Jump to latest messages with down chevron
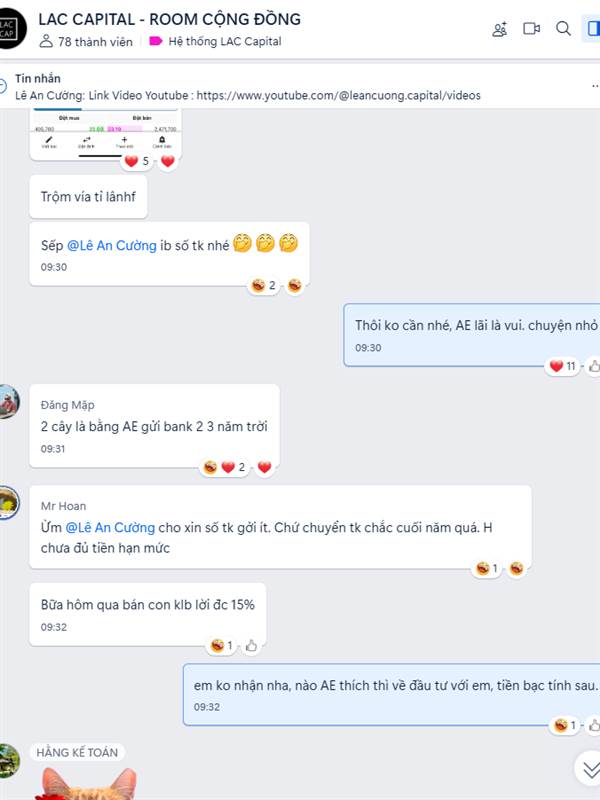600x800 pixels. pyautogui.click(x=590, y=768)
